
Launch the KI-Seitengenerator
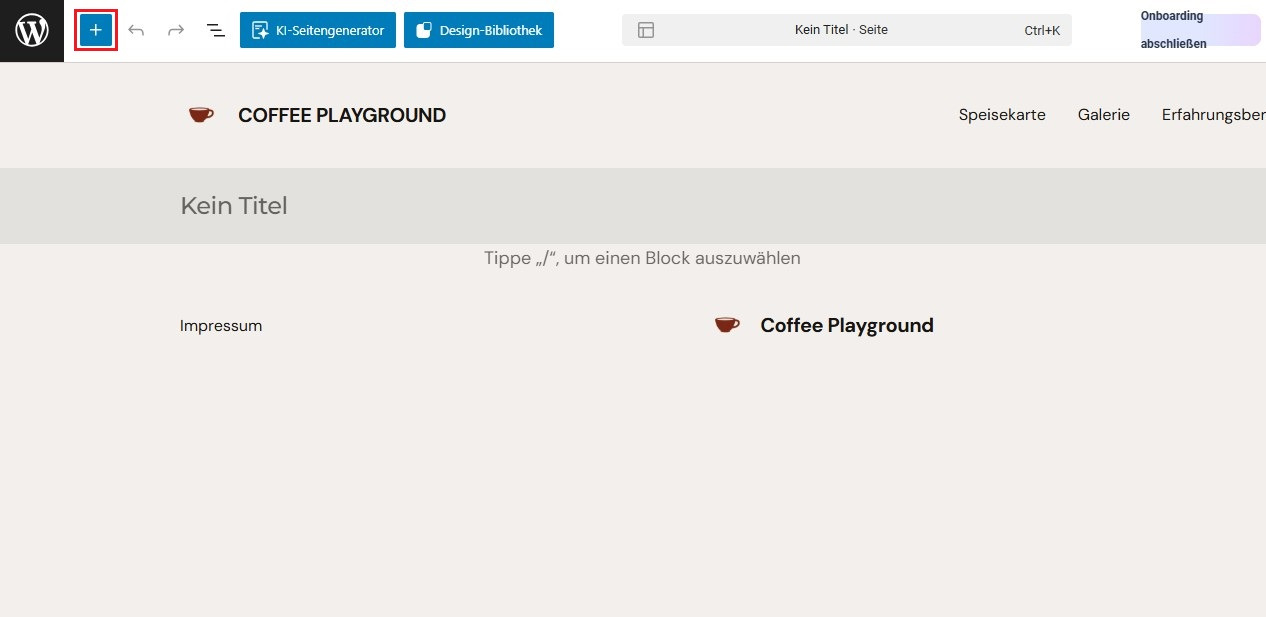[318, 30]
